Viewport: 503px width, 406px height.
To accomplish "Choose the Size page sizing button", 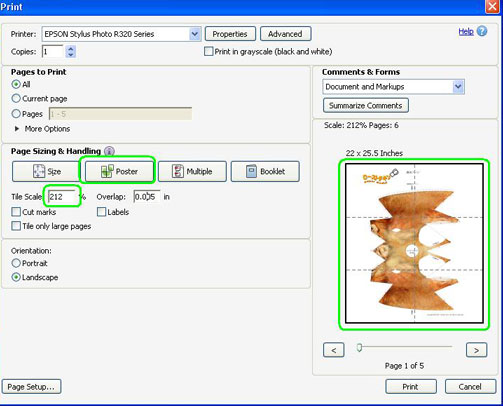I will point(46,171).
